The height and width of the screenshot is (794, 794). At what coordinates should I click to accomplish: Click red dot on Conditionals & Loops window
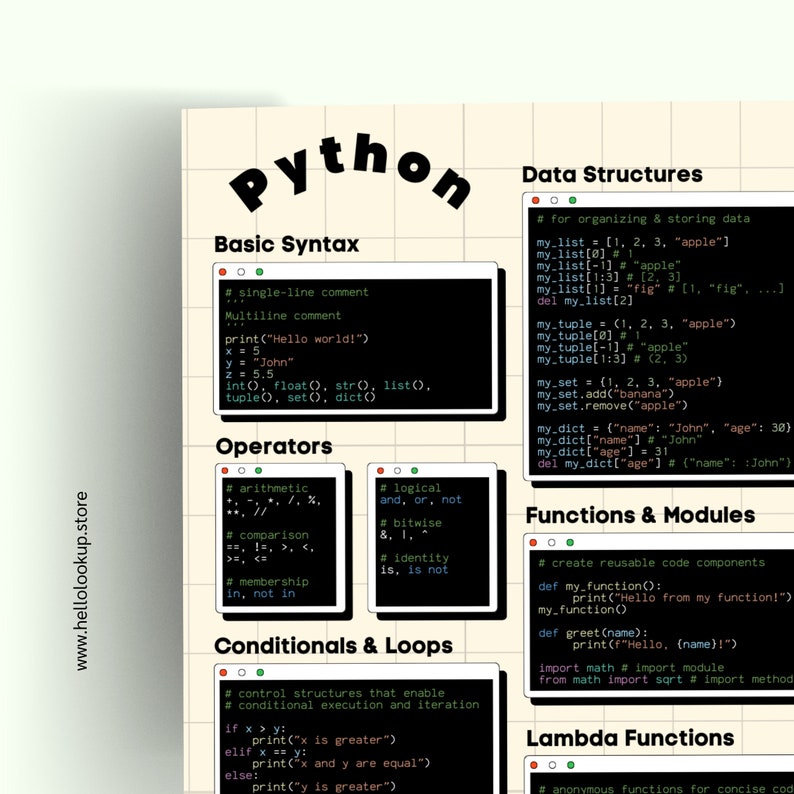point(223,672)
